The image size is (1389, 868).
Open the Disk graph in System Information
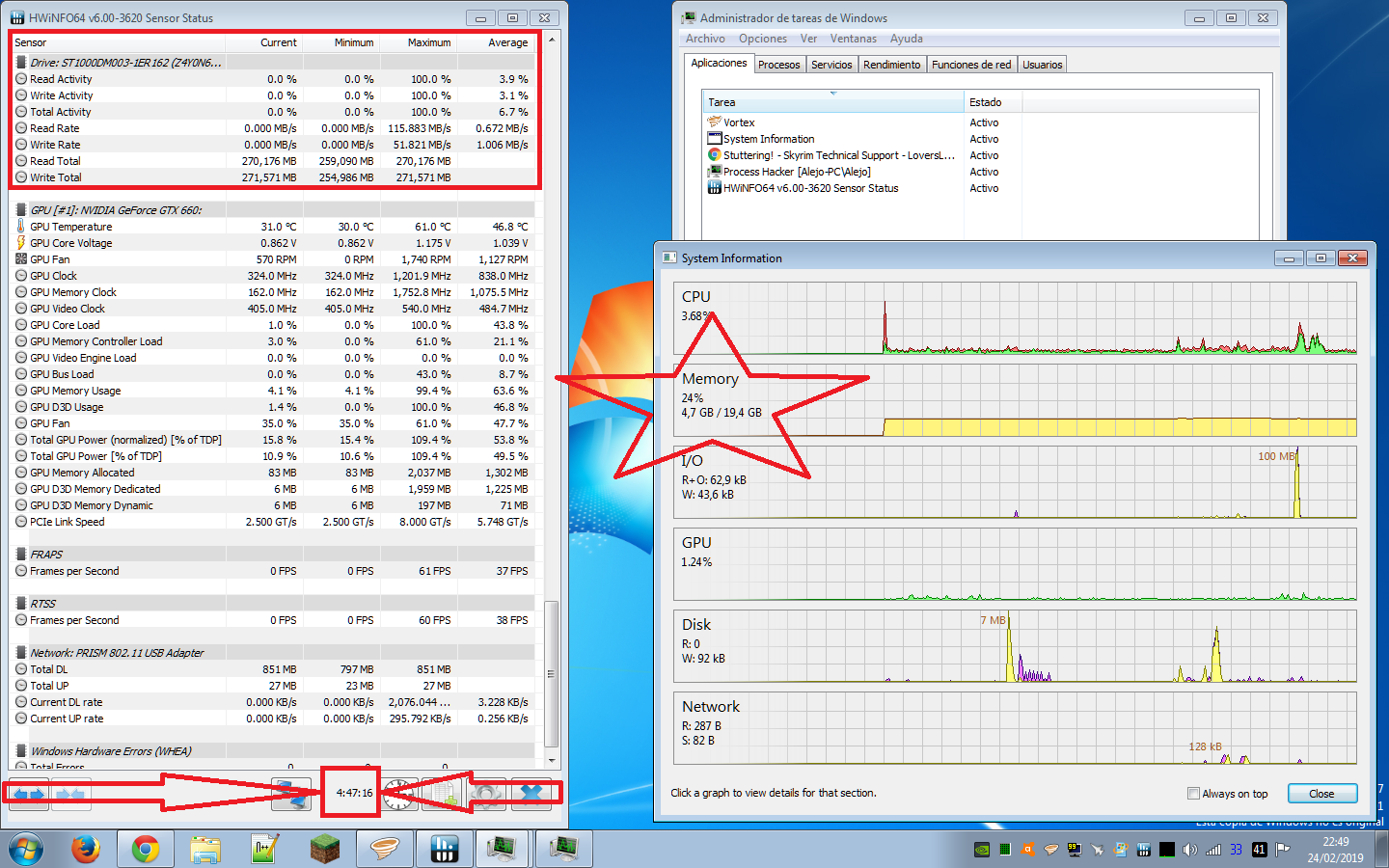click(x=1015, y=646)
